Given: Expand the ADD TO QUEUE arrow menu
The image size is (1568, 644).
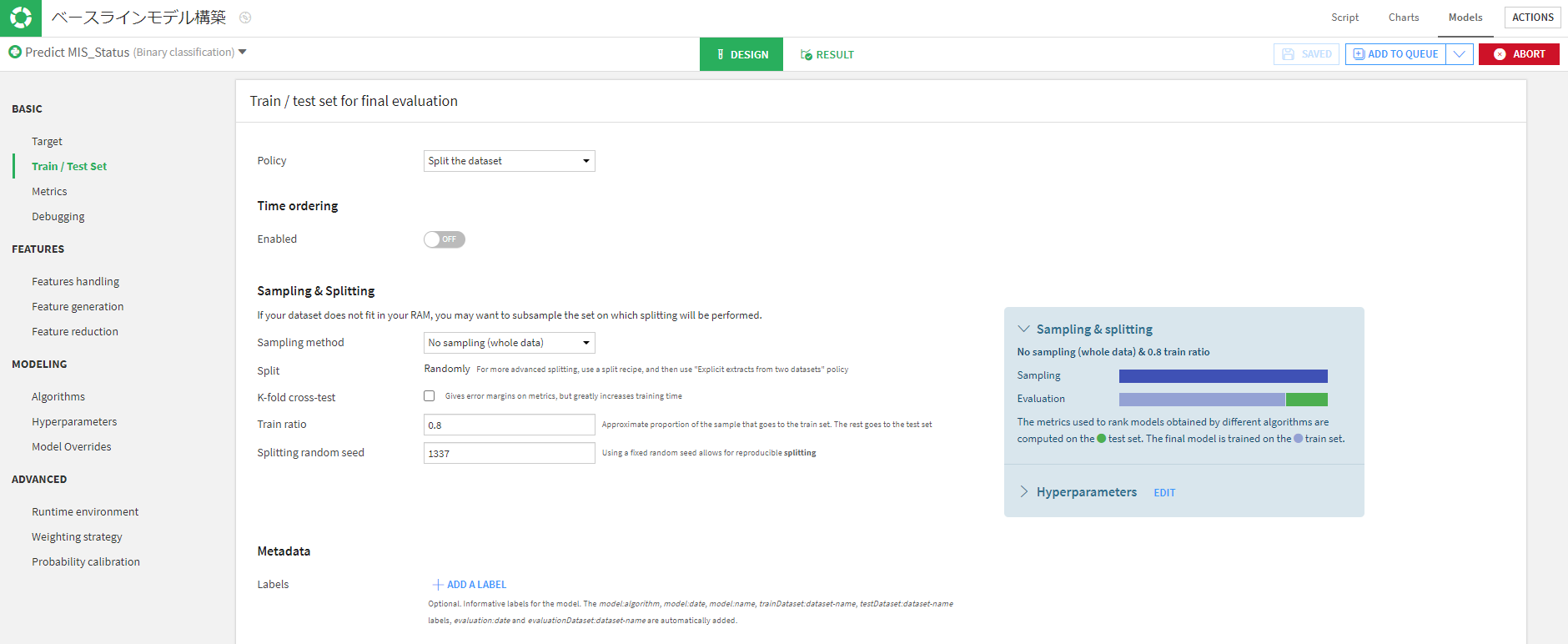Looking at the screenshot, I should coord(1460,54).
